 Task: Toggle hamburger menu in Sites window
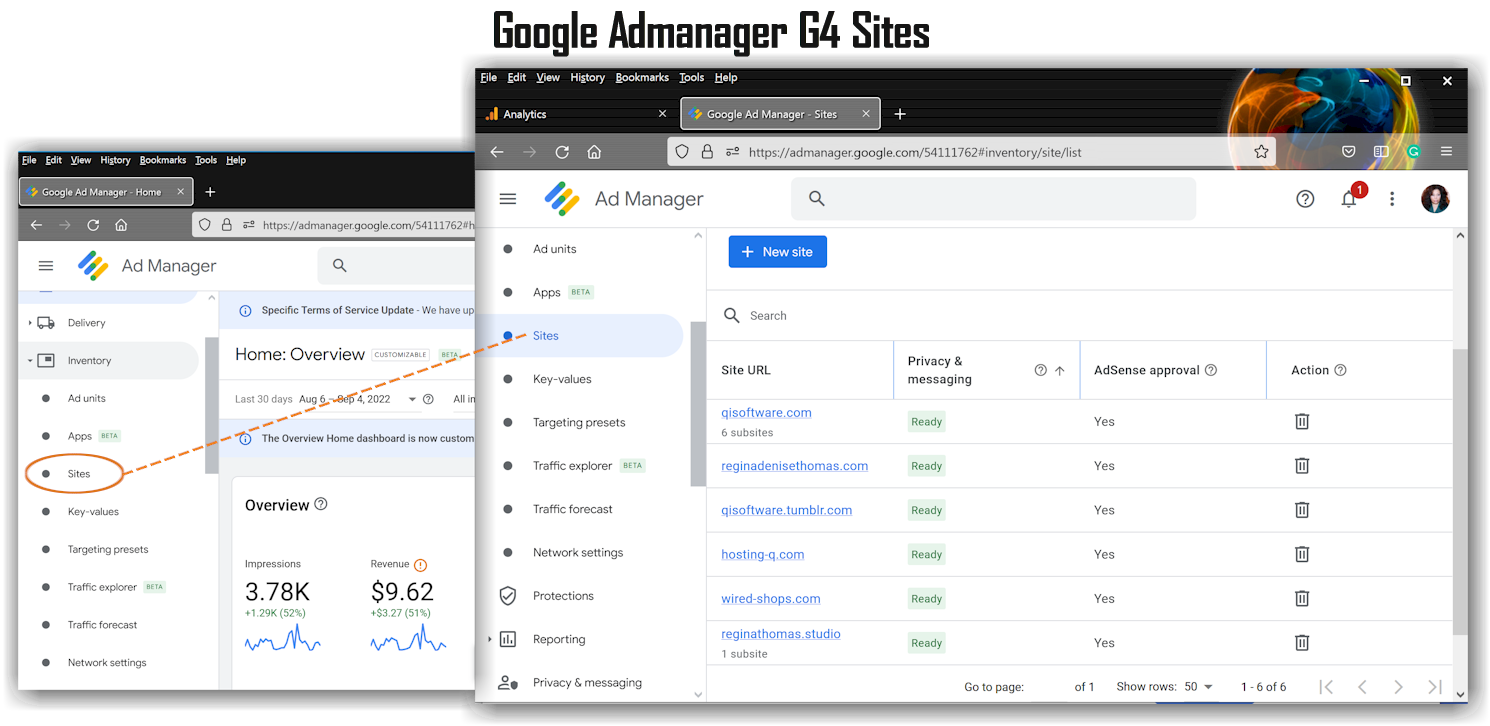point(508,199)
